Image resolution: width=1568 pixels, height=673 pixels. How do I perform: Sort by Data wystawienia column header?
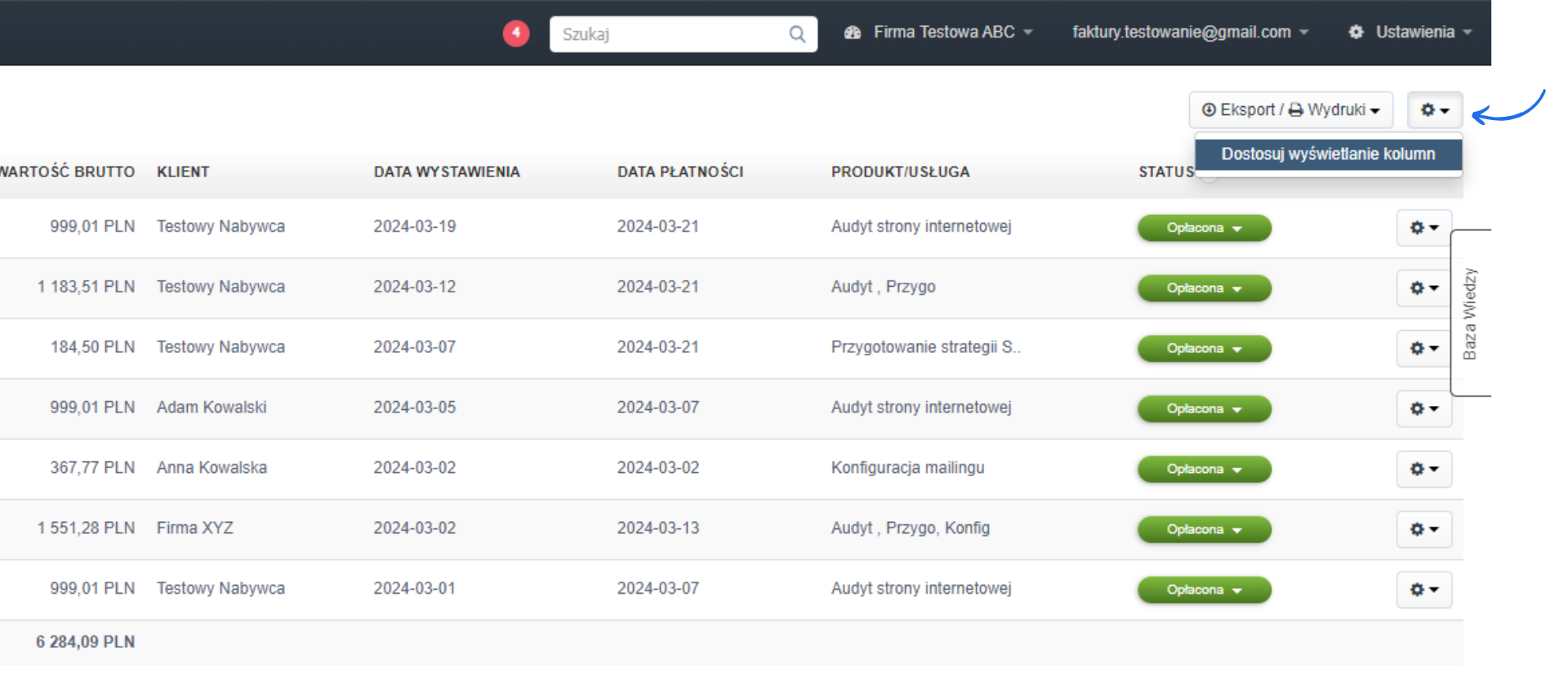pyautogui.click(x=447, y=172)
